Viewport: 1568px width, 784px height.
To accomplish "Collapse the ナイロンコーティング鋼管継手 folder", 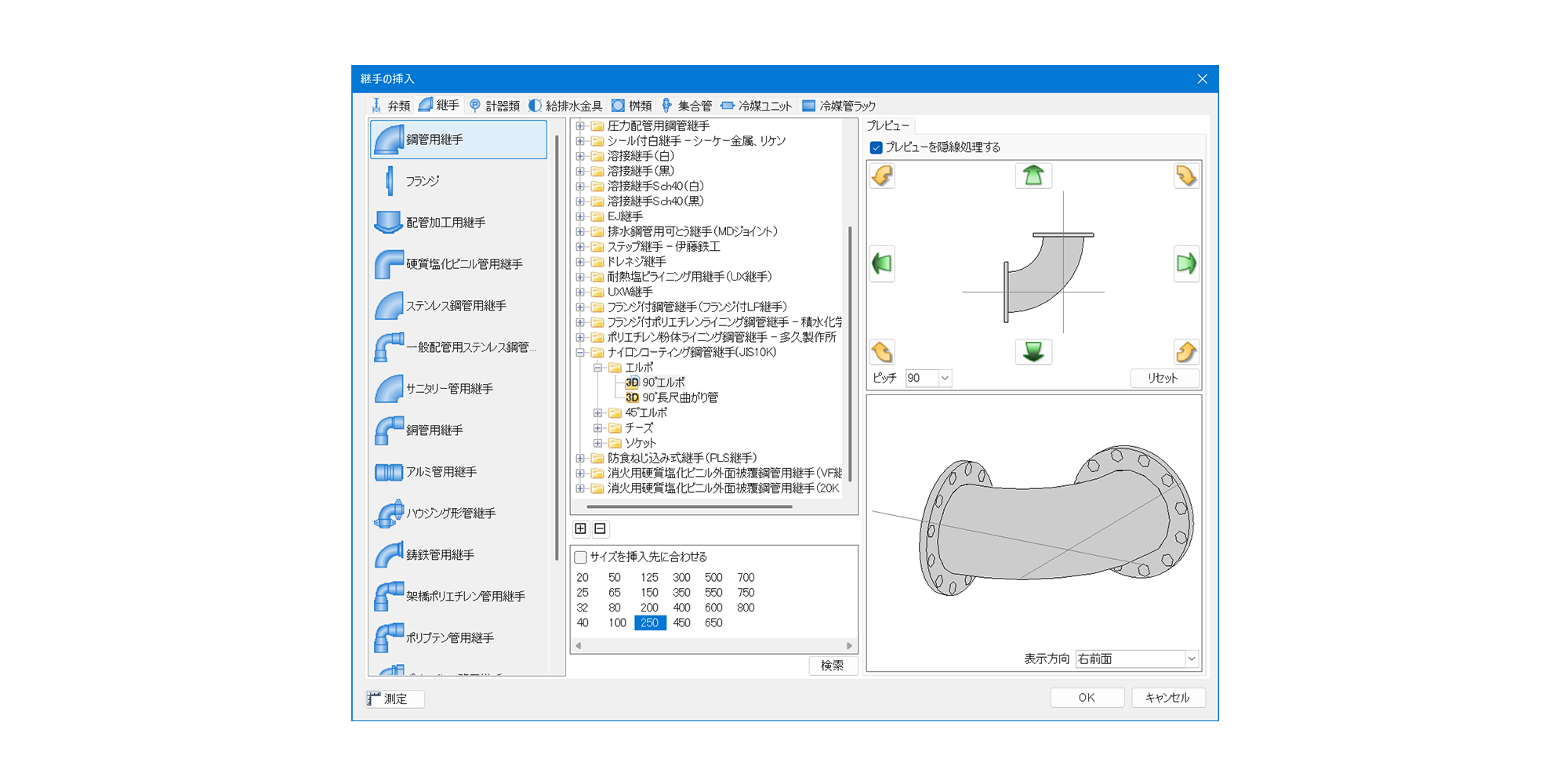I will pyautogui.click(x=580, y=353).
